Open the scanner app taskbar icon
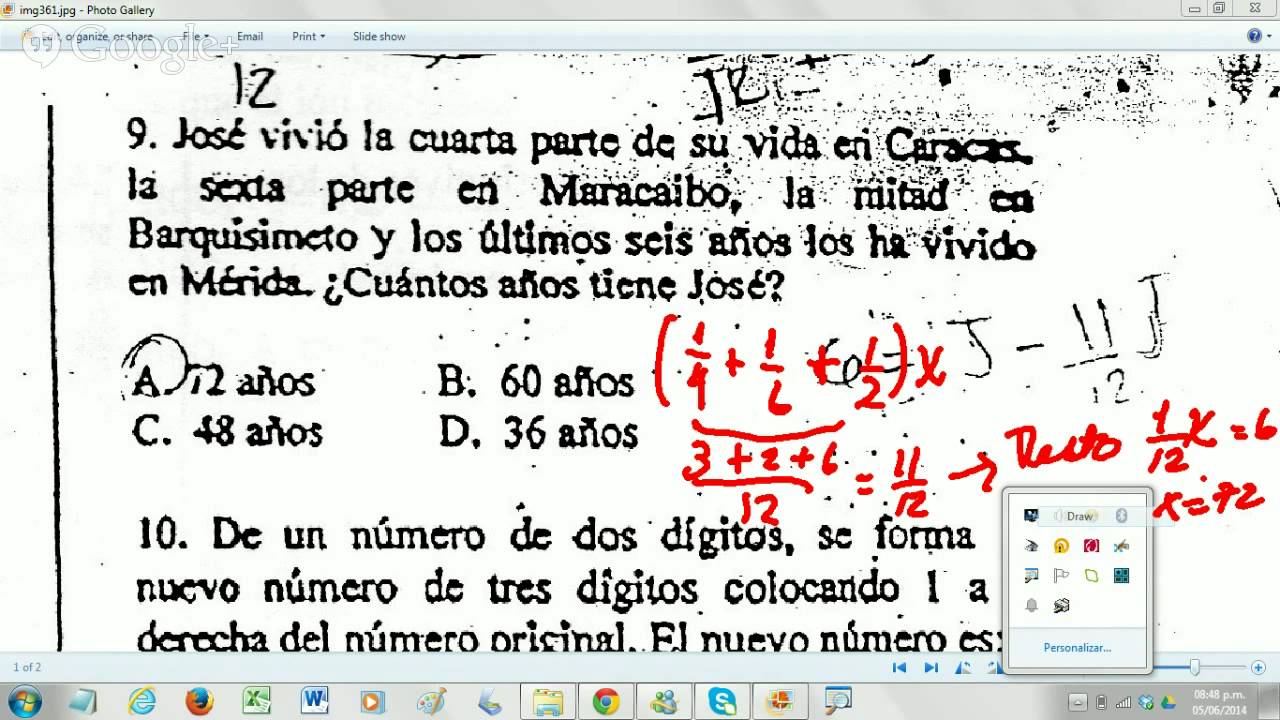 pos(489,702)
